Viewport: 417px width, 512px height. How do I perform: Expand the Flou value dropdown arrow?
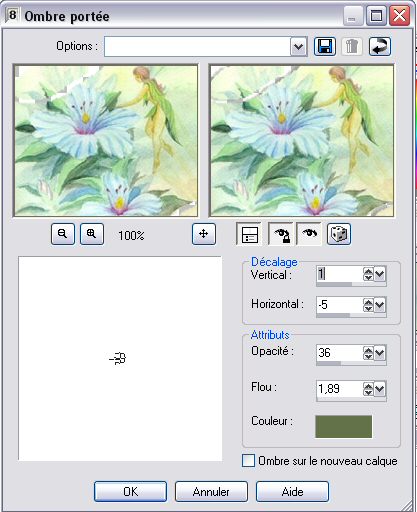tap(380, 389)
